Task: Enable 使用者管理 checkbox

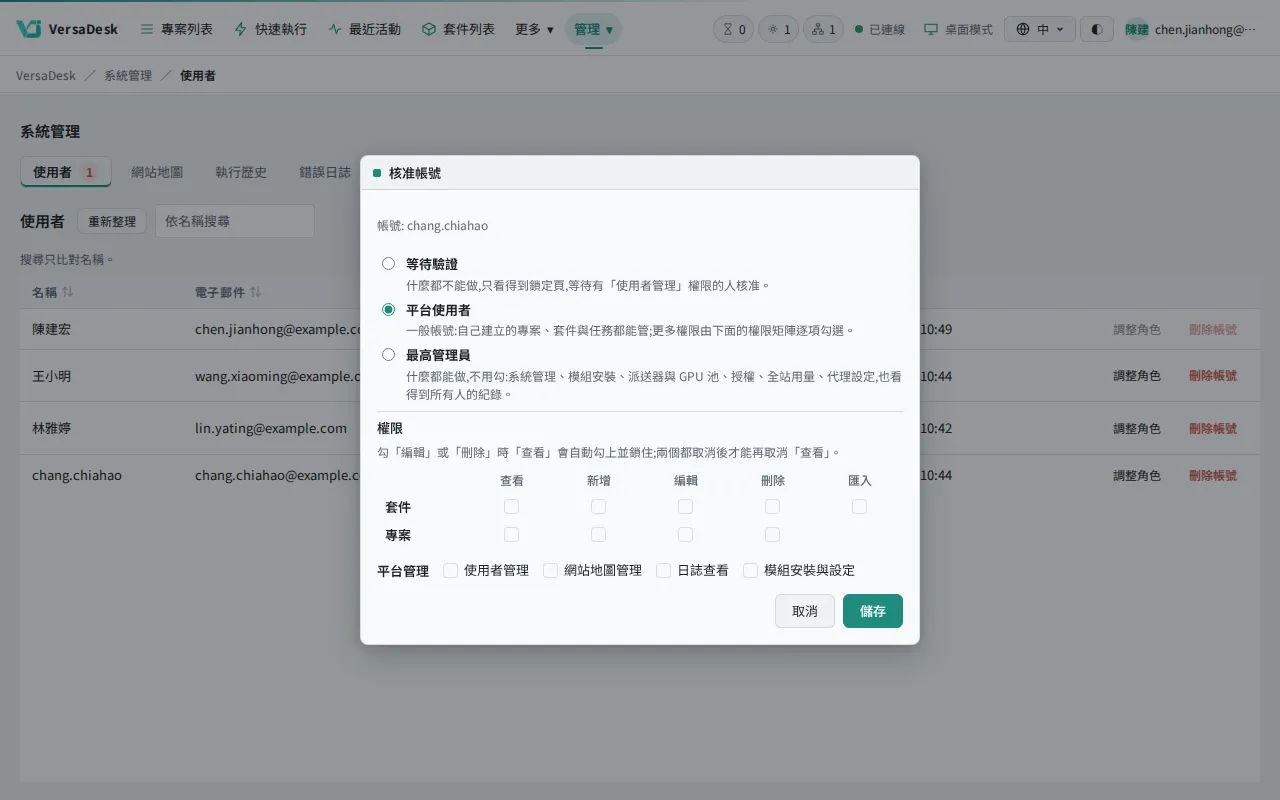Action: (x=450, y=570)
